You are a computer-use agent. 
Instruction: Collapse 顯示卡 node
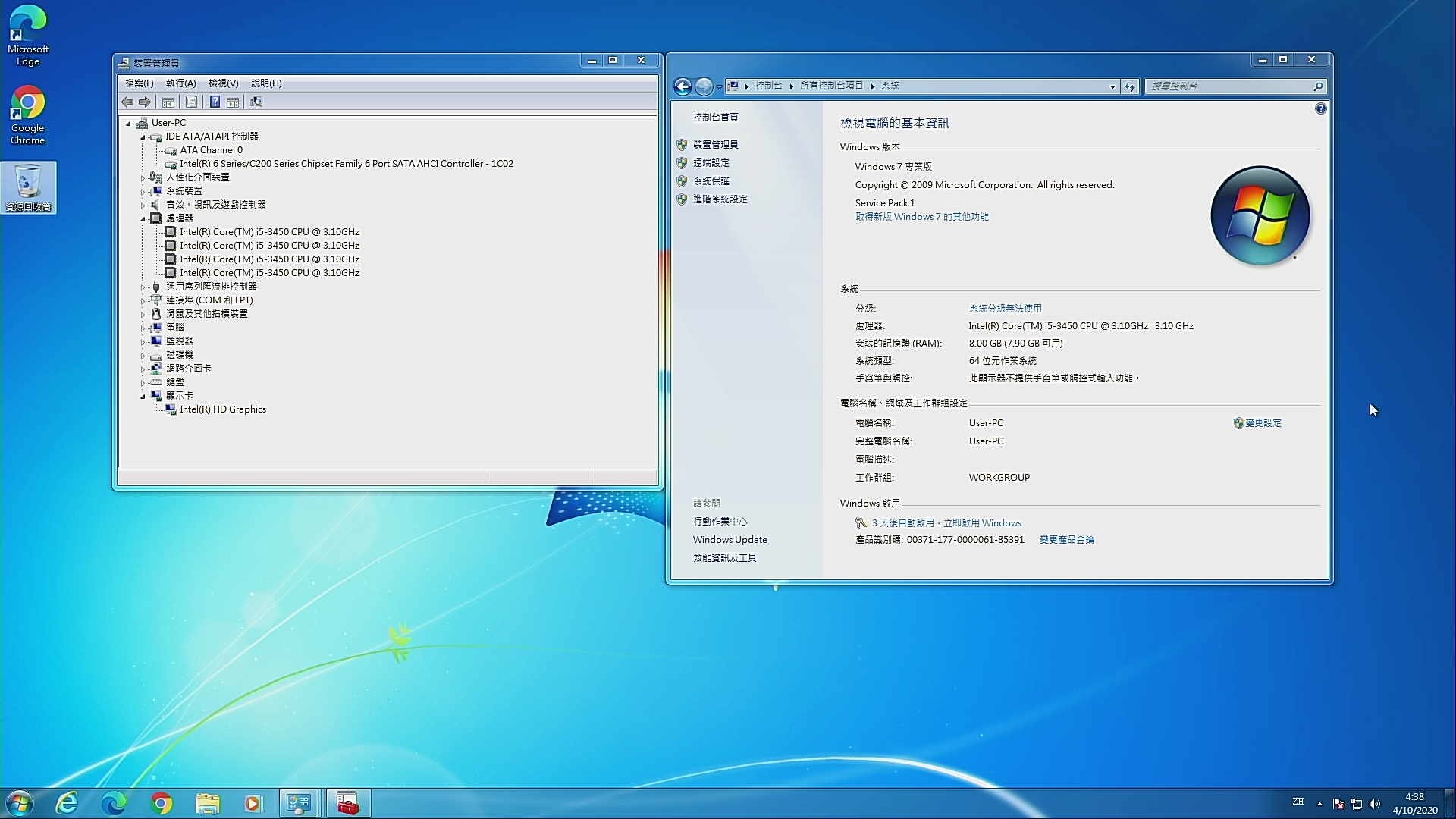[x=143, y=396]
